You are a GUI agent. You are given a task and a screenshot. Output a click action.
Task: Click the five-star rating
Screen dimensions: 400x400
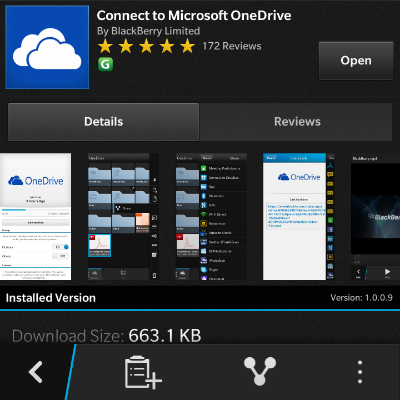[x=146, y=46]
